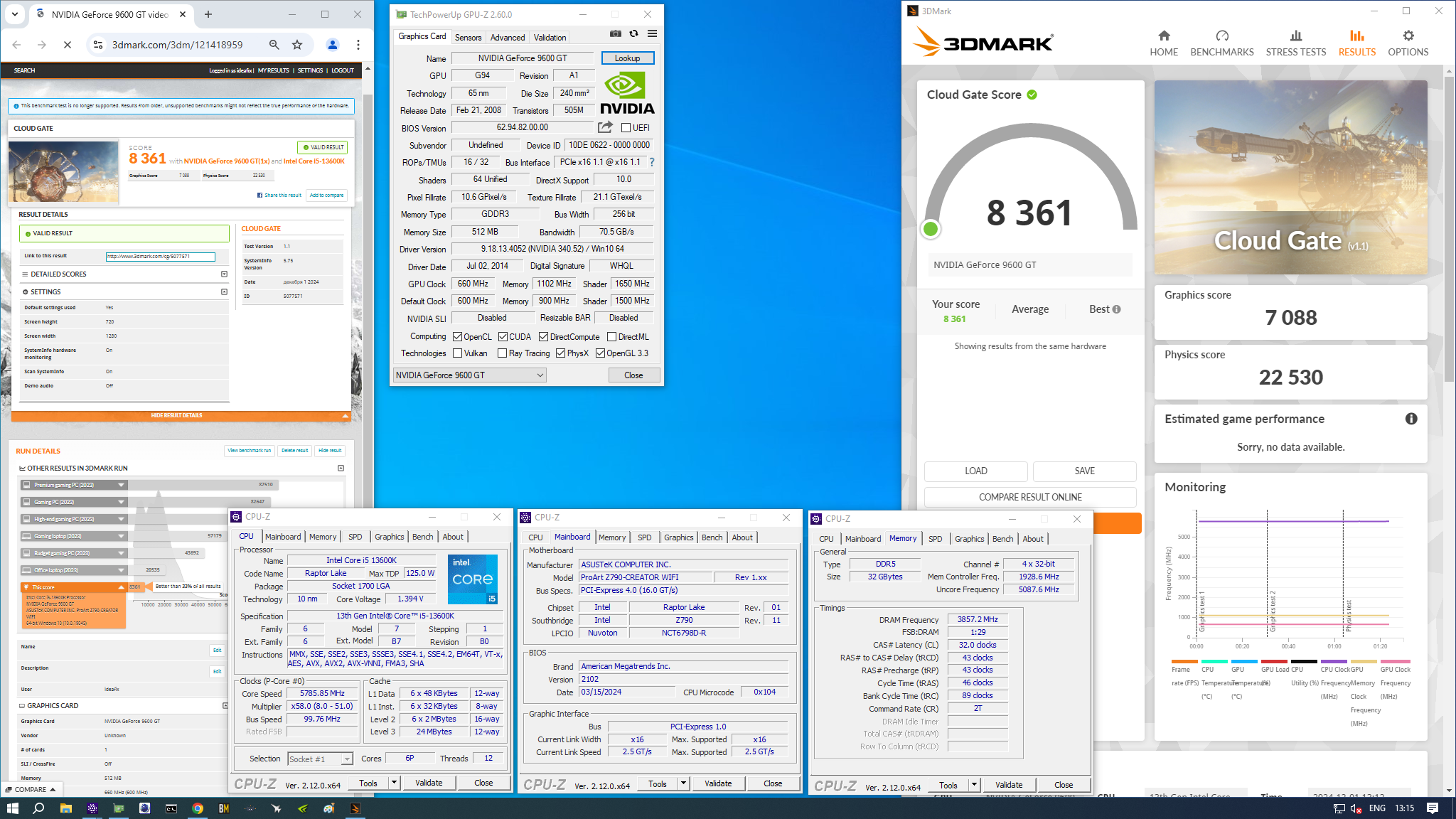Expand Gaming laptop (2023) comparison row
This screenshot has width=1456, height=819.
[x=122, y=536]
